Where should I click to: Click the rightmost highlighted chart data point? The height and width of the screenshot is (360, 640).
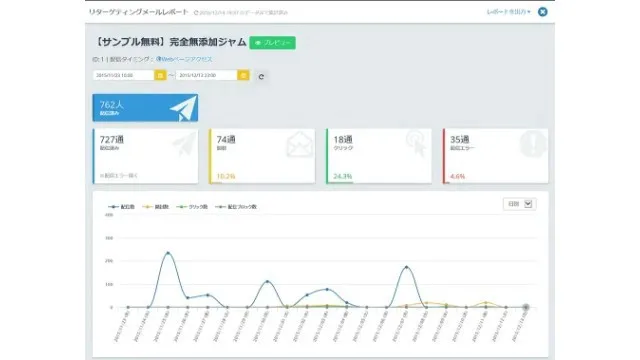pyautogui.click(x=526, y=307)
